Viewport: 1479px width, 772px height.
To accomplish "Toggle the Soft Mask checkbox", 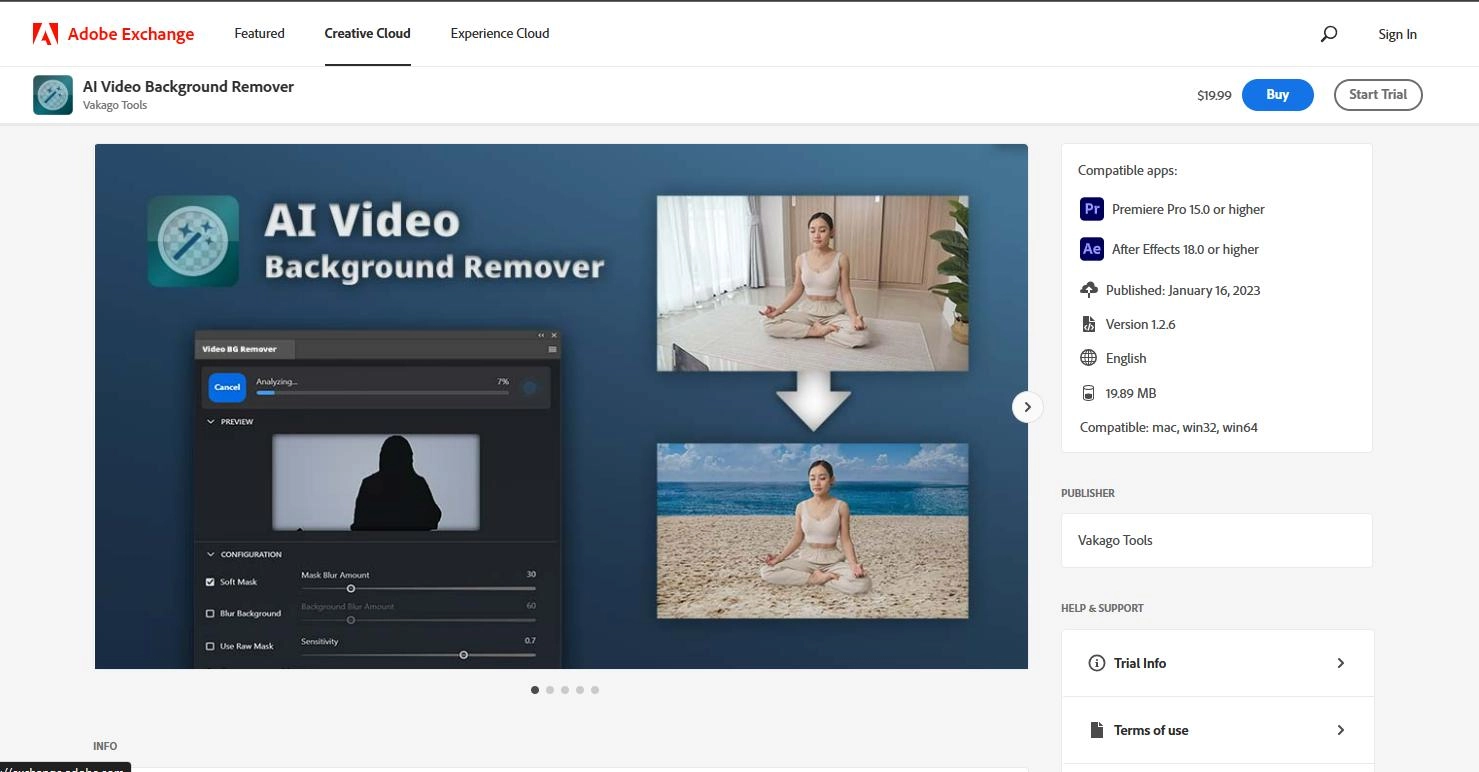I will click(x=210, y=582).
